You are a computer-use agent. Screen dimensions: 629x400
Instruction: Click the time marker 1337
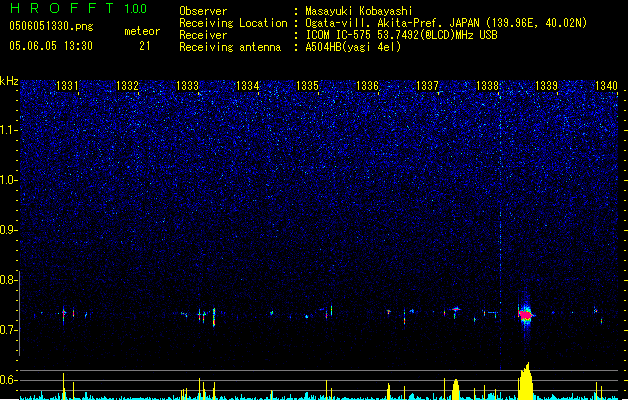(428, 86)
